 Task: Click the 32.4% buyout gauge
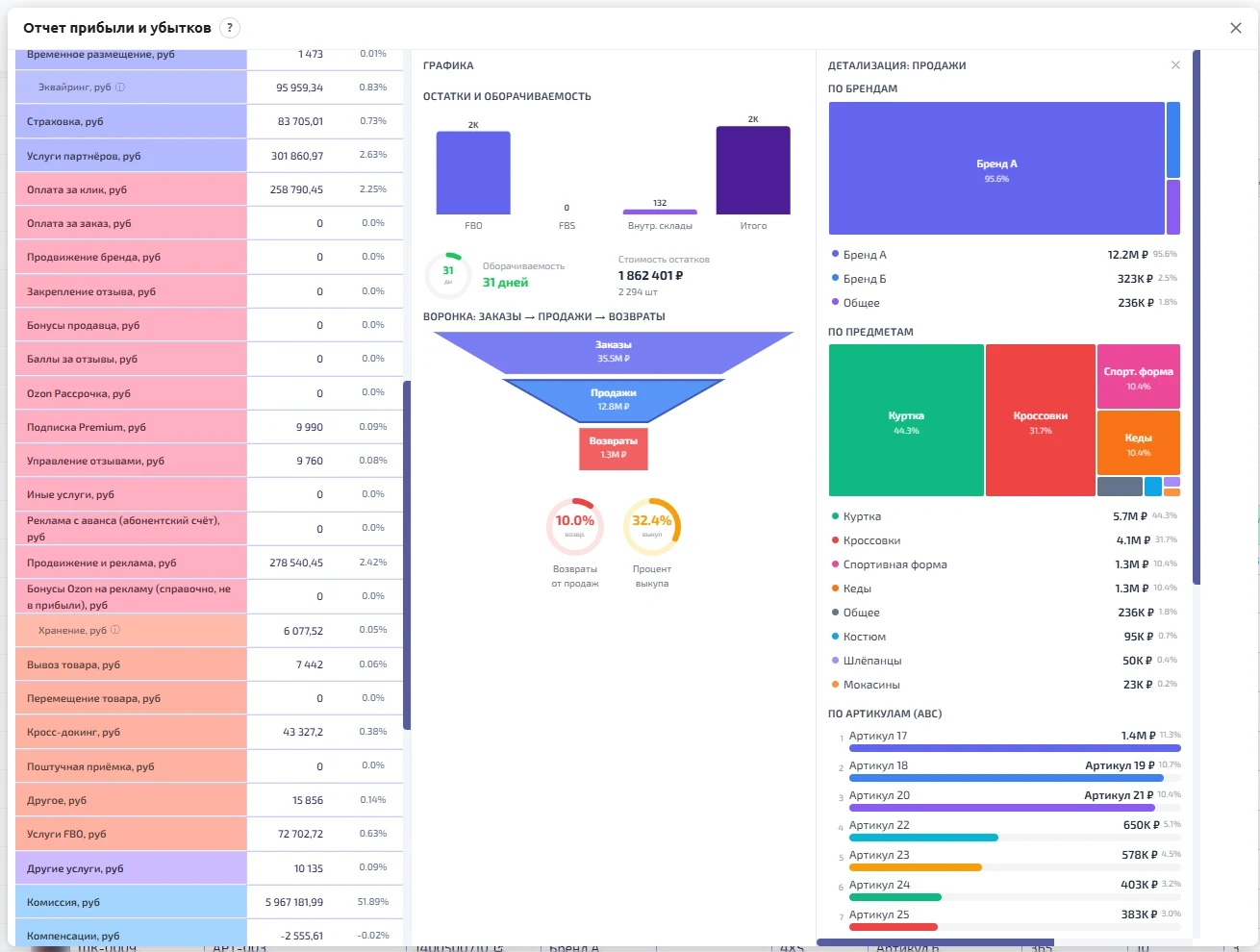(652, 526)
